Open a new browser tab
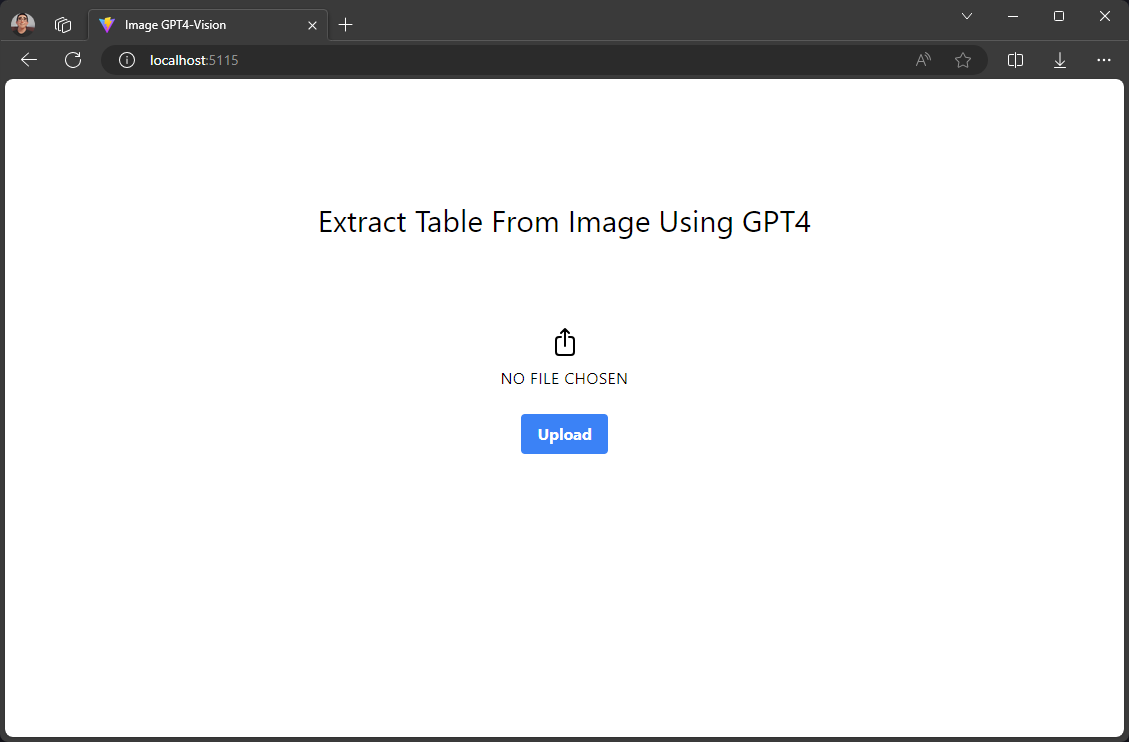 (x=346, y=24)
